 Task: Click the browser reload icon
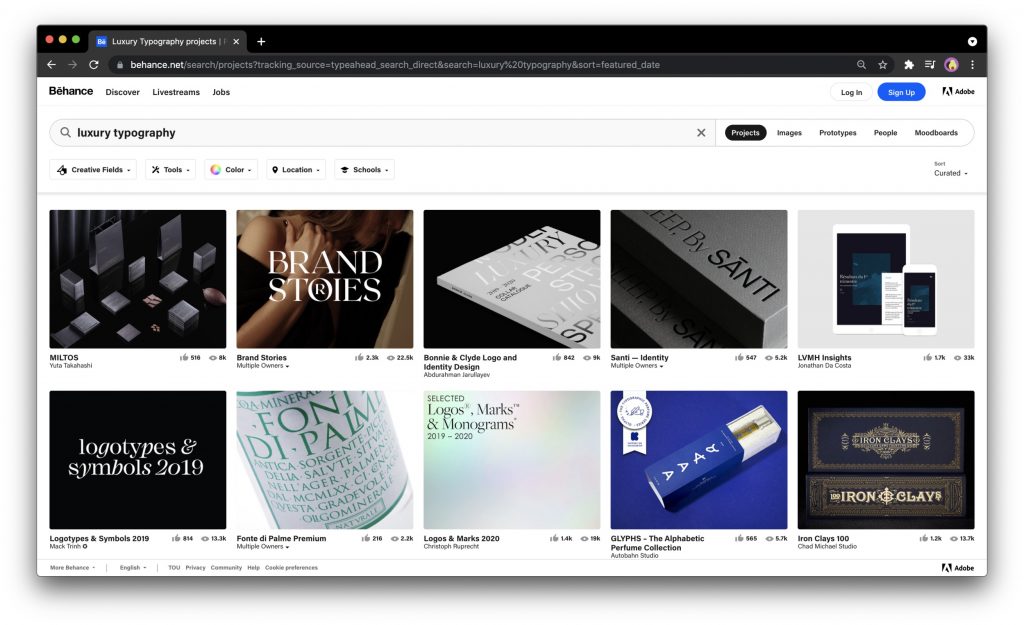coord(94,65)
